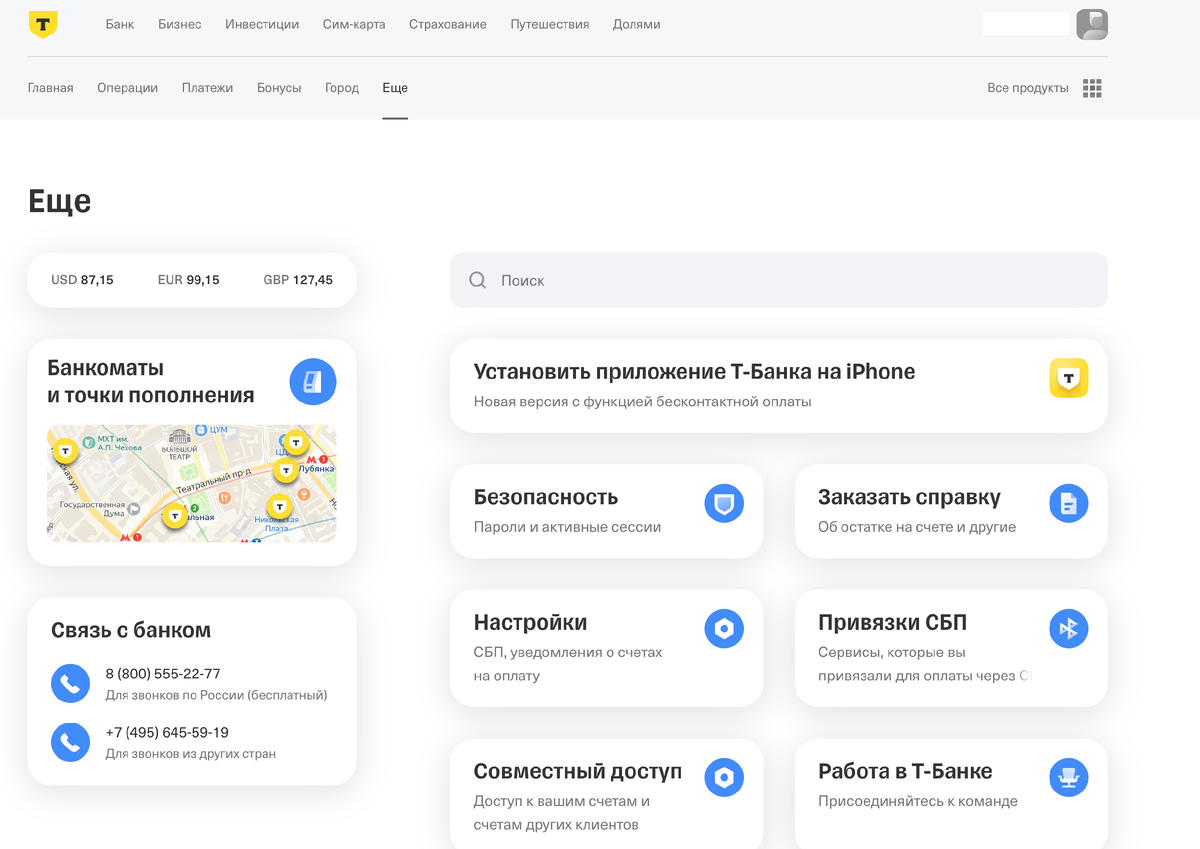1200x849 pixels.
Task: Click the СБП icon on Привязки СБП
Action: click(x=1068, y=628)
